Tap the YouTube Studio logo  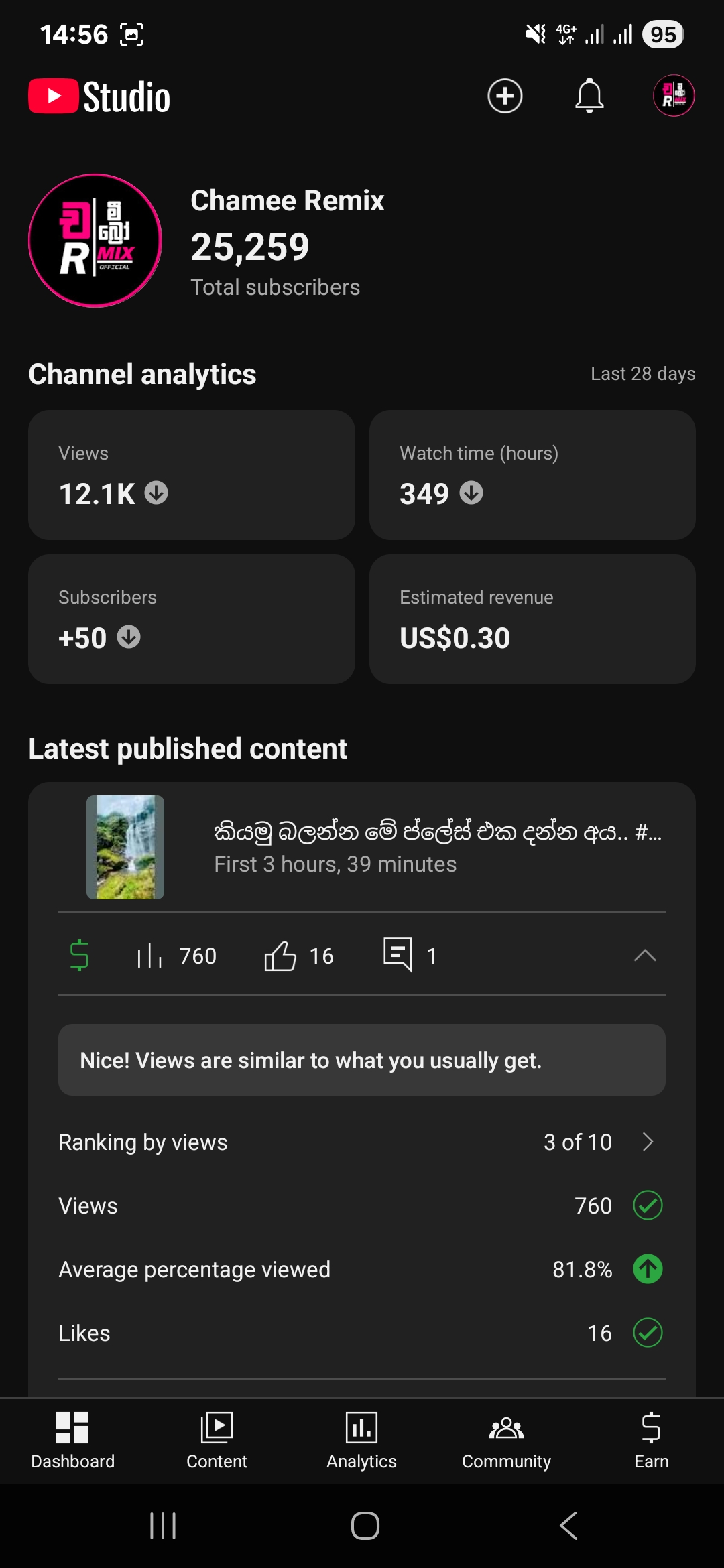[99, 96]
